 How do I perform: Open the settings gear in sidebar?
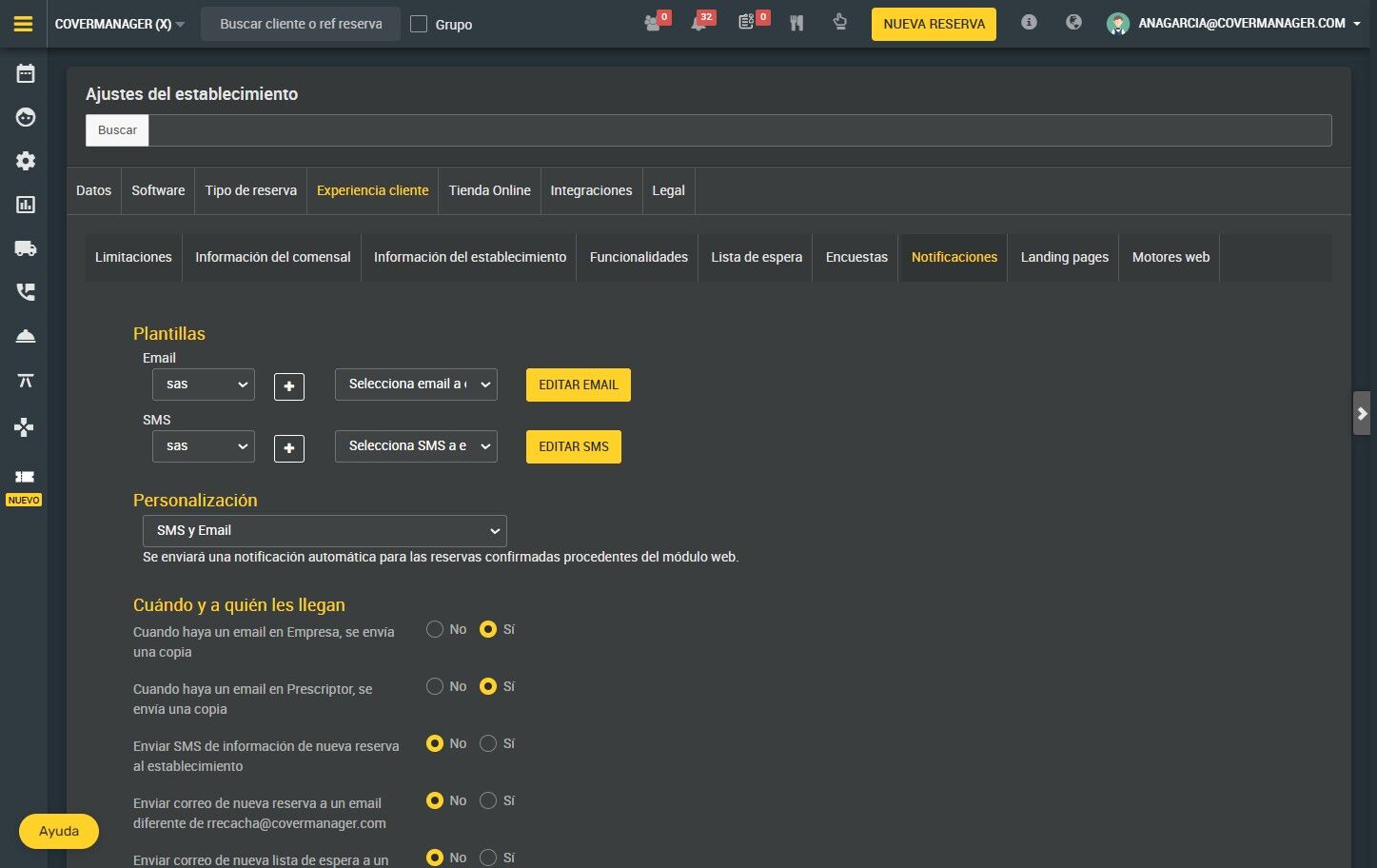click(x=26, y=161)
